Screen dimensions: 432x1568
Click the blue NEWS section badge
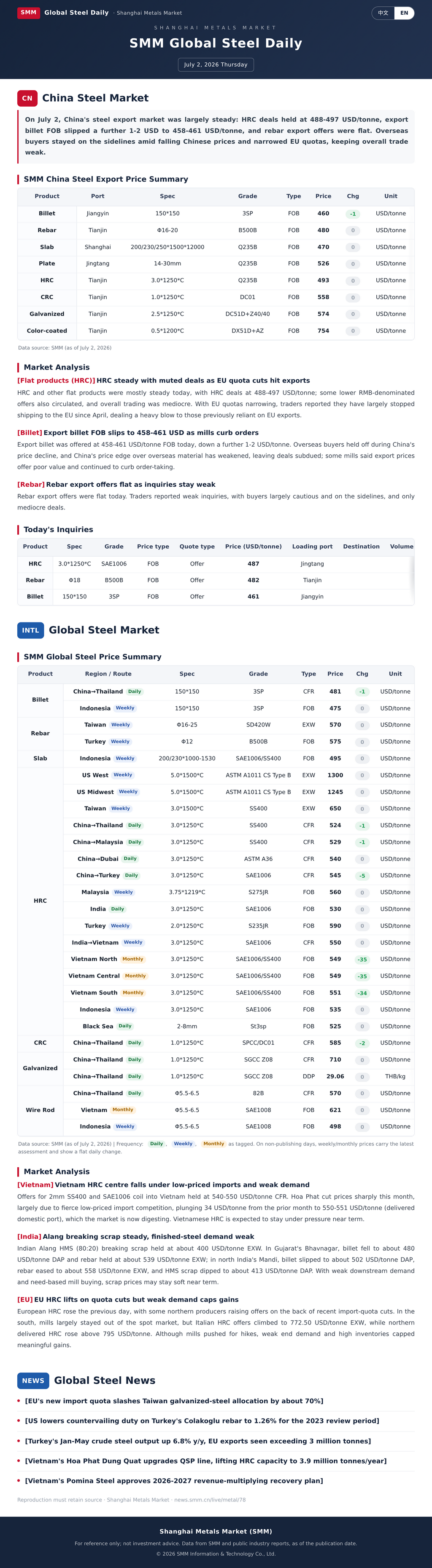pyautogui.click(x=33, y=1380)
